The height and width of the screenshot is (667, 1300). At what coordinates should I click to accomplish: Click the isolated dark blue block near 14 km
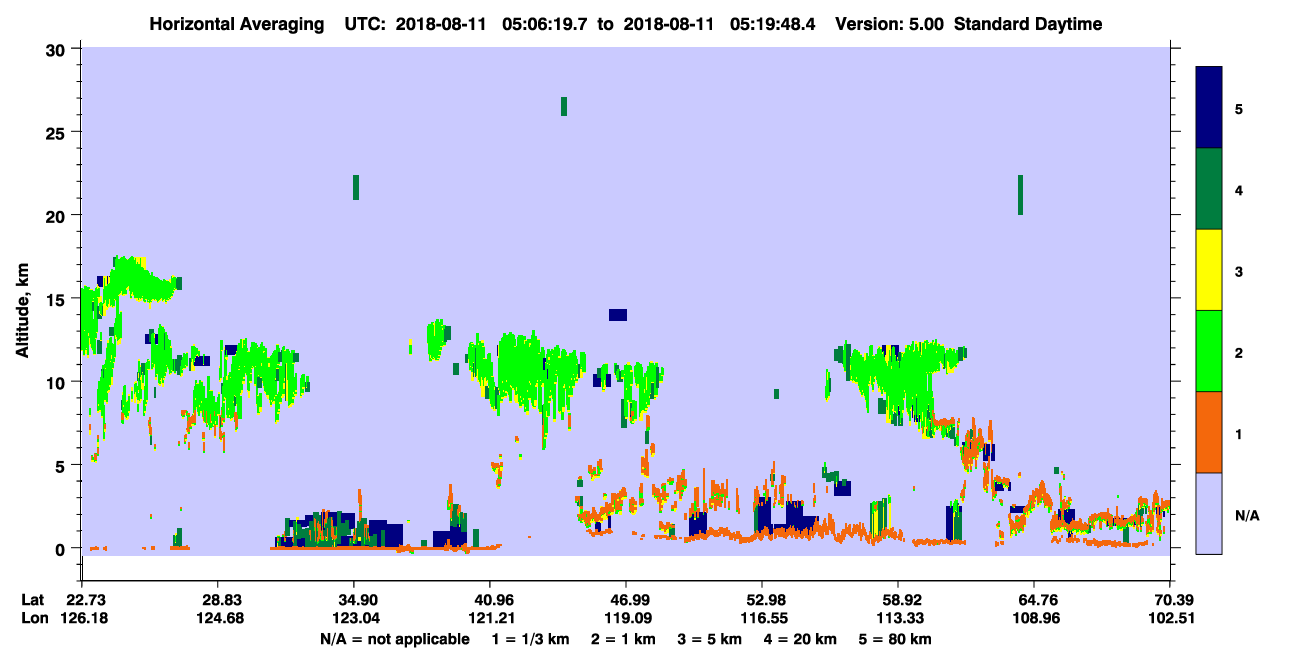(618, 315)
